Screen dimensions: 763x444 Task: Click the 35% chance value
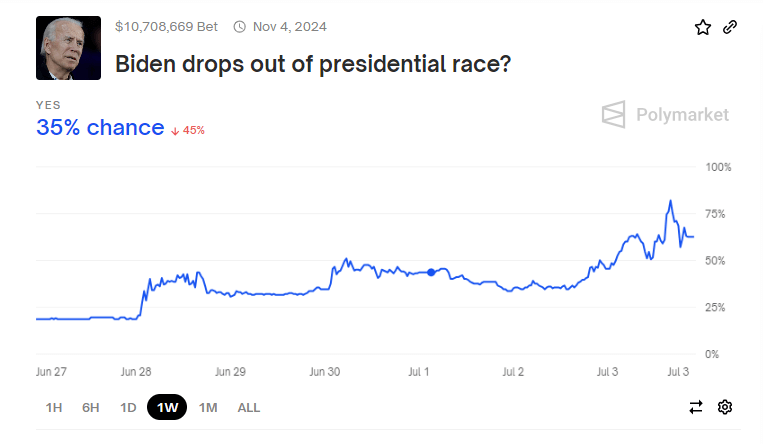point(100,127)
